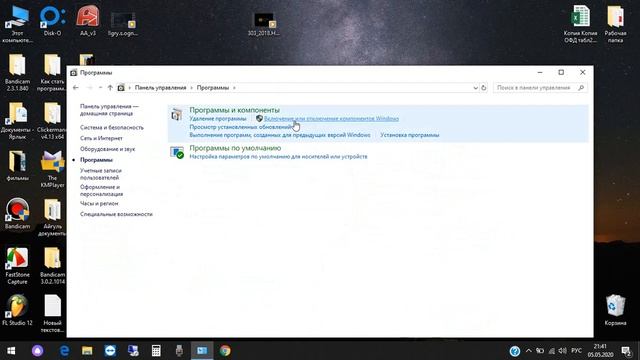Screen dimensions: 640x360
Task: Expand the chevron after Программы breadcrumb
Action: (234, 87)
